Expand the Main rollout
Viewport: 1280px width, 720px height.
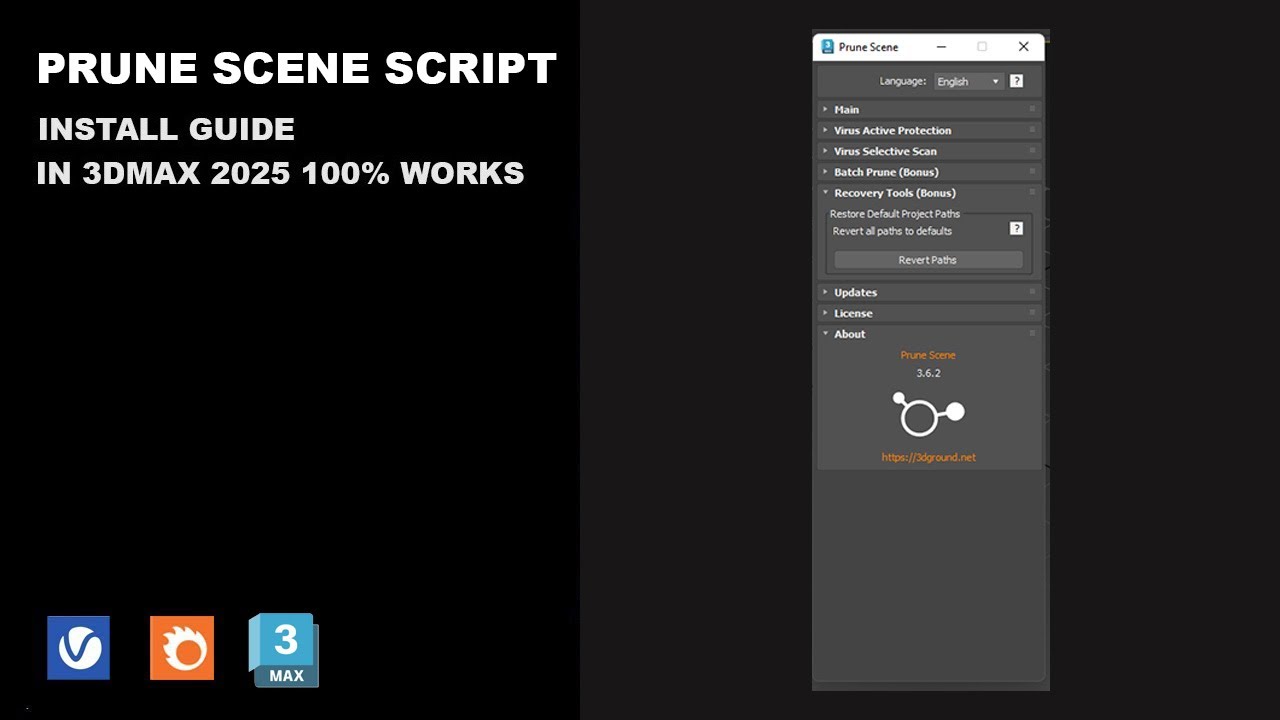click(929, 109)
